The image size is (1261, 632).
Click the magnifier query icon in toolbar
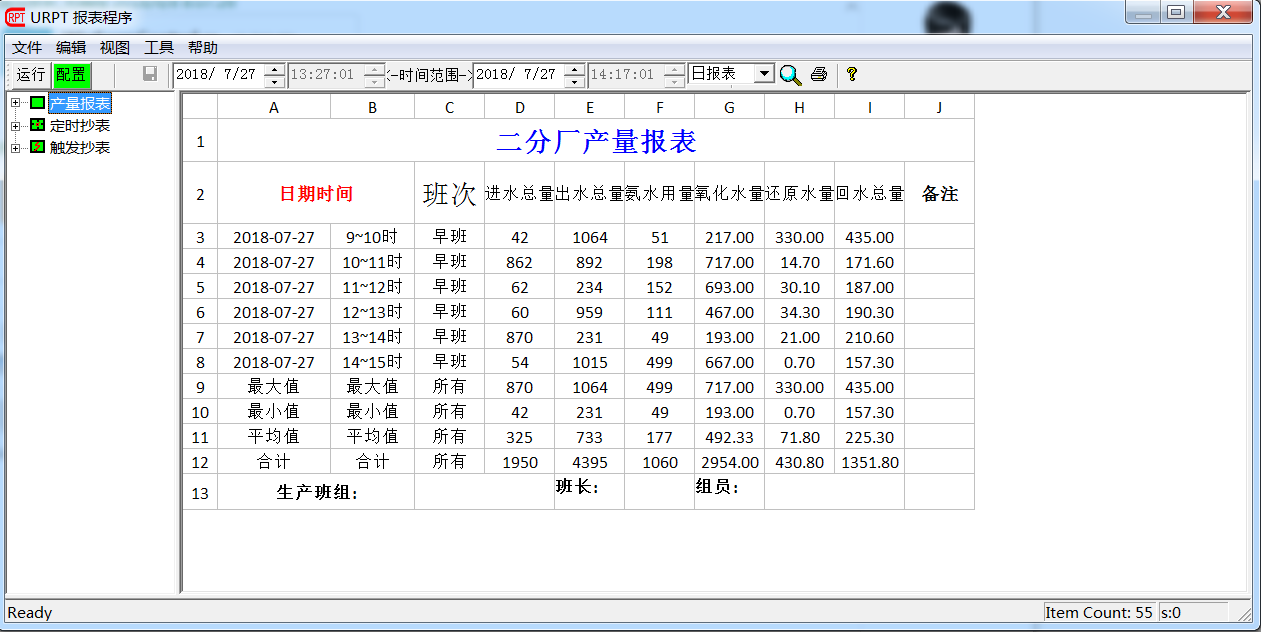click(x=790, y=74)
